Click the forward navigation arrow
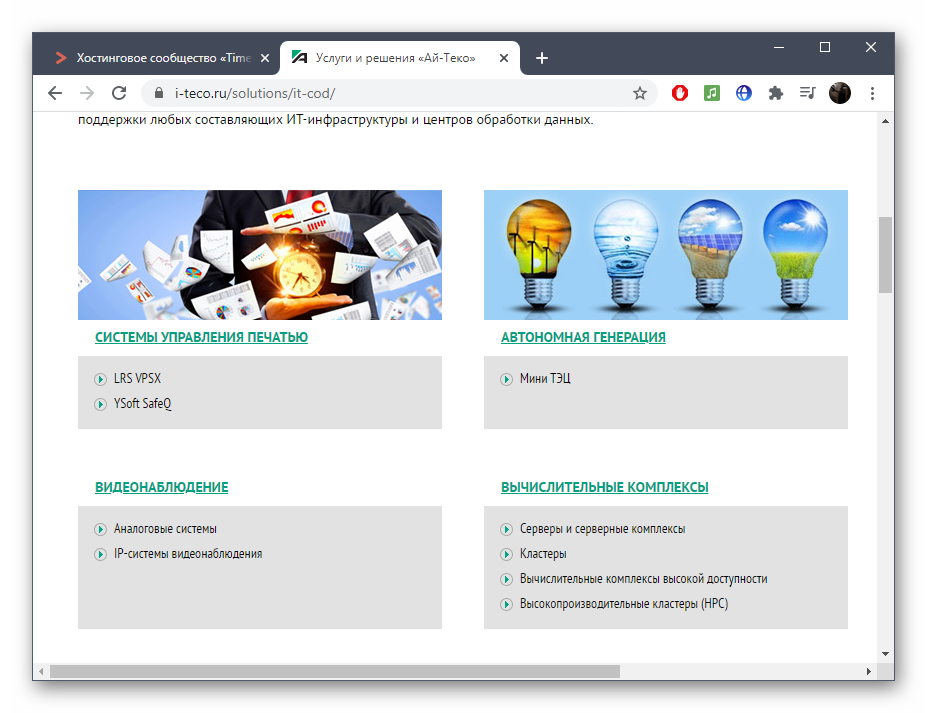Image resolution: width=927 pixels, height=713 pixels. [87, 93]
